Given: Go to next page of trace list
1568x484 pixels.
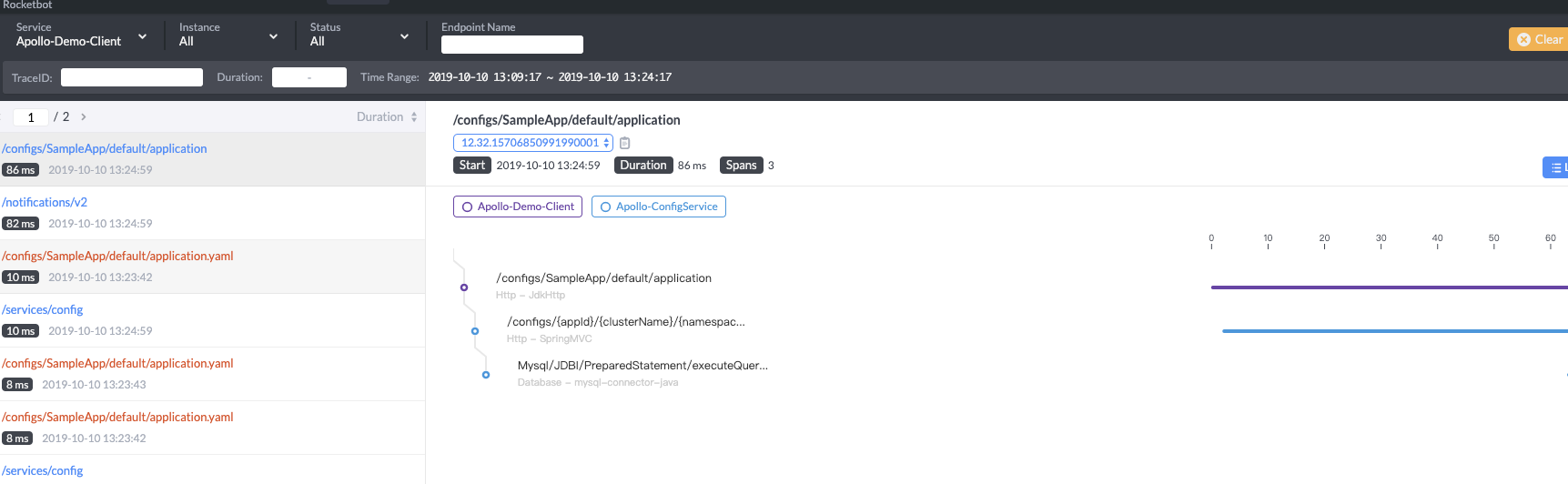Looking at the screenshot, I should 84,116.
